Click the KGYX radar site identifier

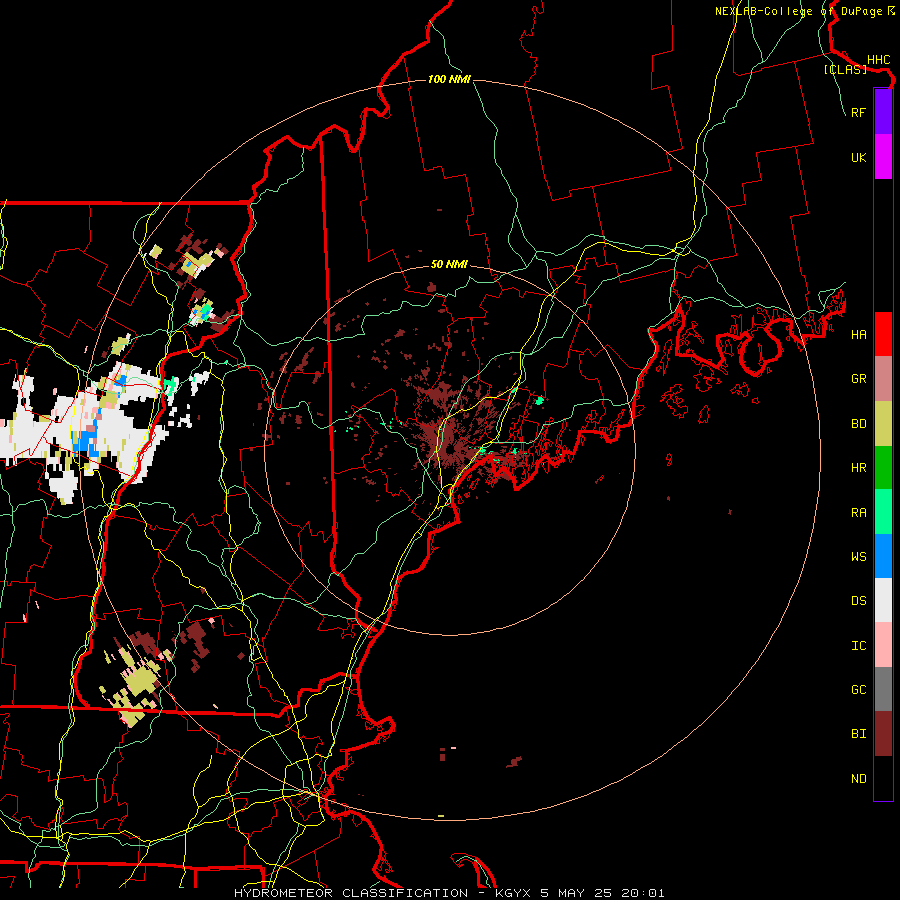(513, 893)
